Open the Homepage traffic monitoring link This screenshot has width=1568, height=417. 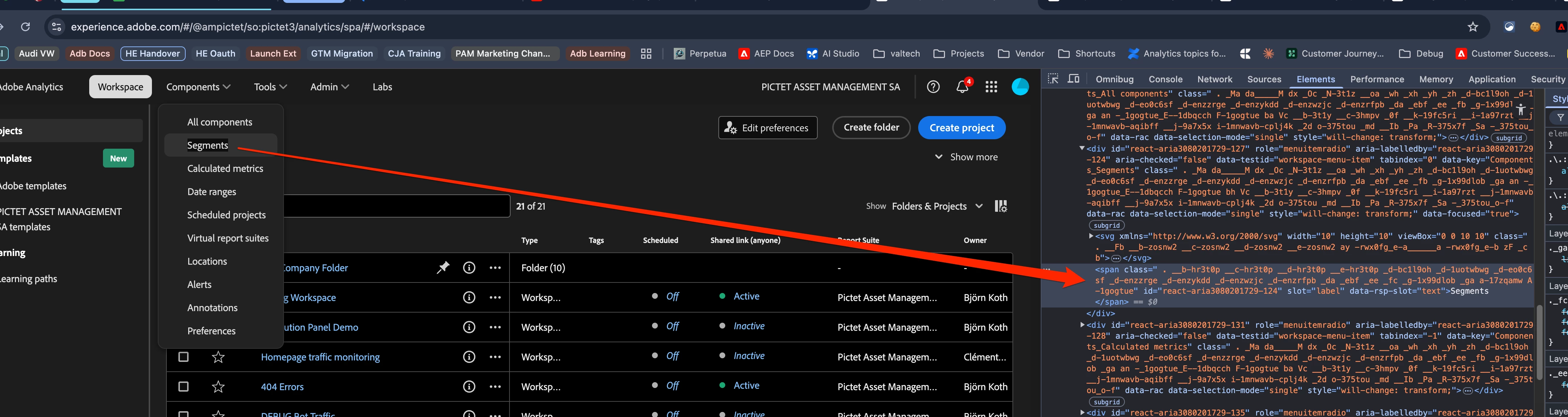pyautogui.click(x=320, y=357)
